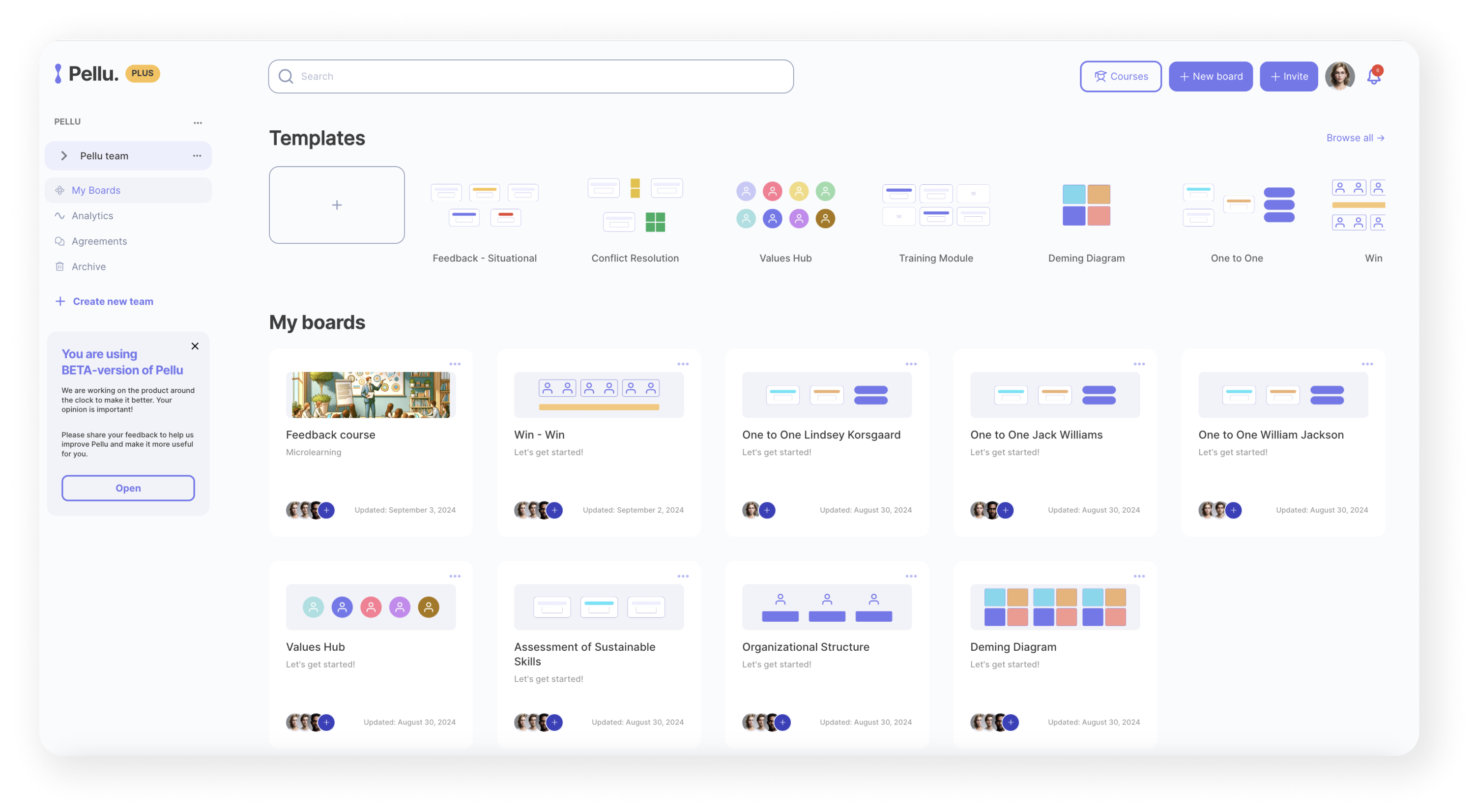Expand the Pellu team chevron
Viewport: 1475px width, 812px height.
pyautogui.click(x=64, y=156)
